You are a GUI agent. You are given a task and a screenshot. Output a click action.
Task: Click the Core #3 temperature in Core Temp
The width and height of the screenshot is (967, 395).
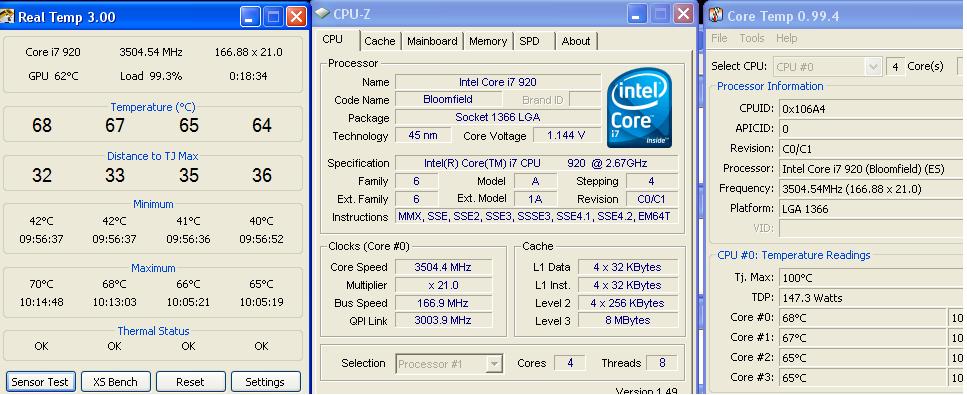pyautogui.click(x=862, y=377)
